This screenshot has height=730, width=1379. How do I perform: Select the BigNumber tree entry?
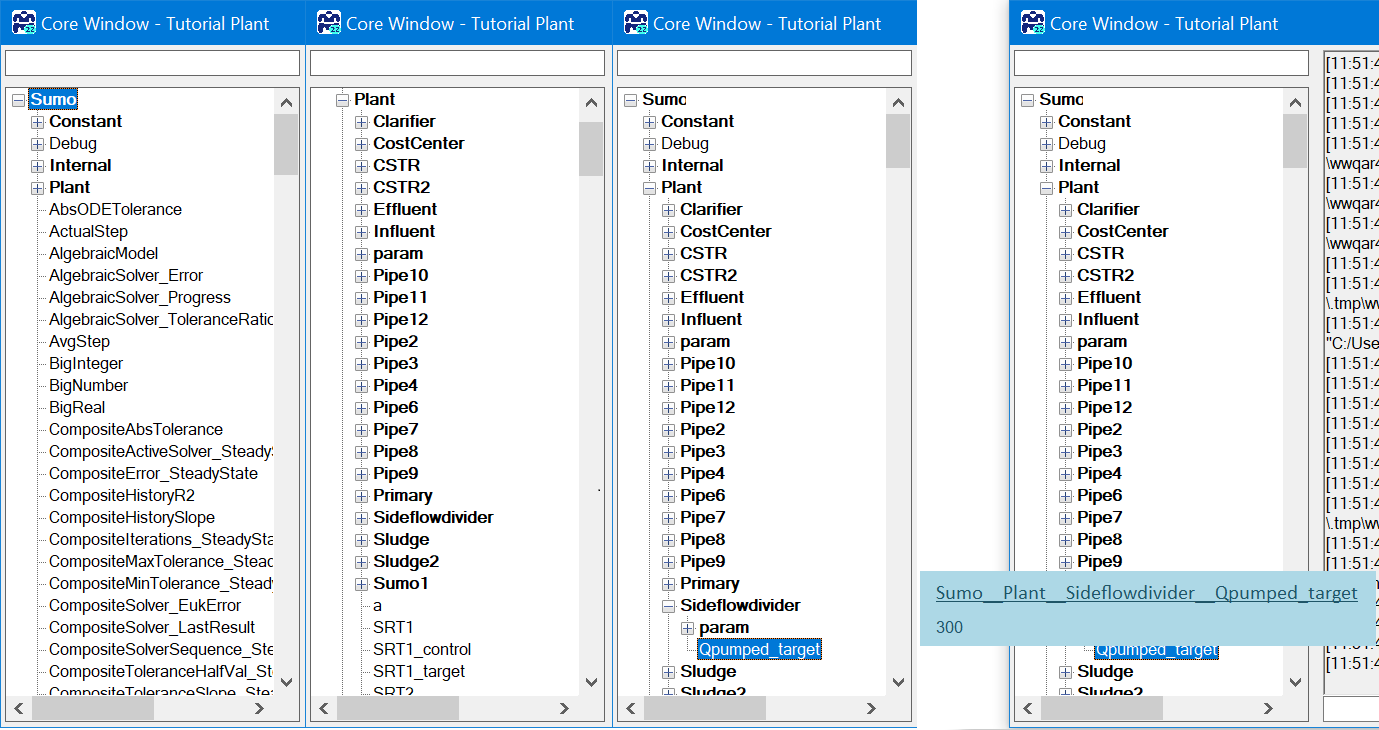click(x=88, y=386)
